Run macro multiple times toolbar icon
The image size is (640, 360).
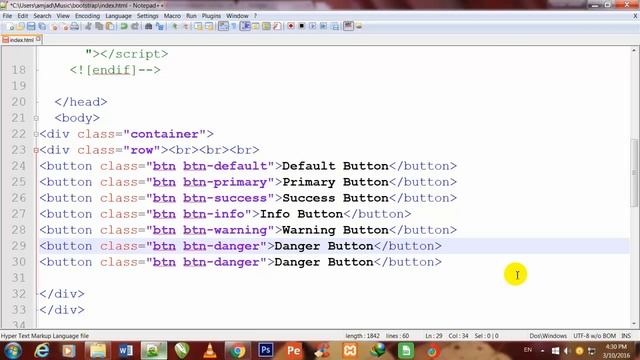pyautogui.click(x=324, y=27)
